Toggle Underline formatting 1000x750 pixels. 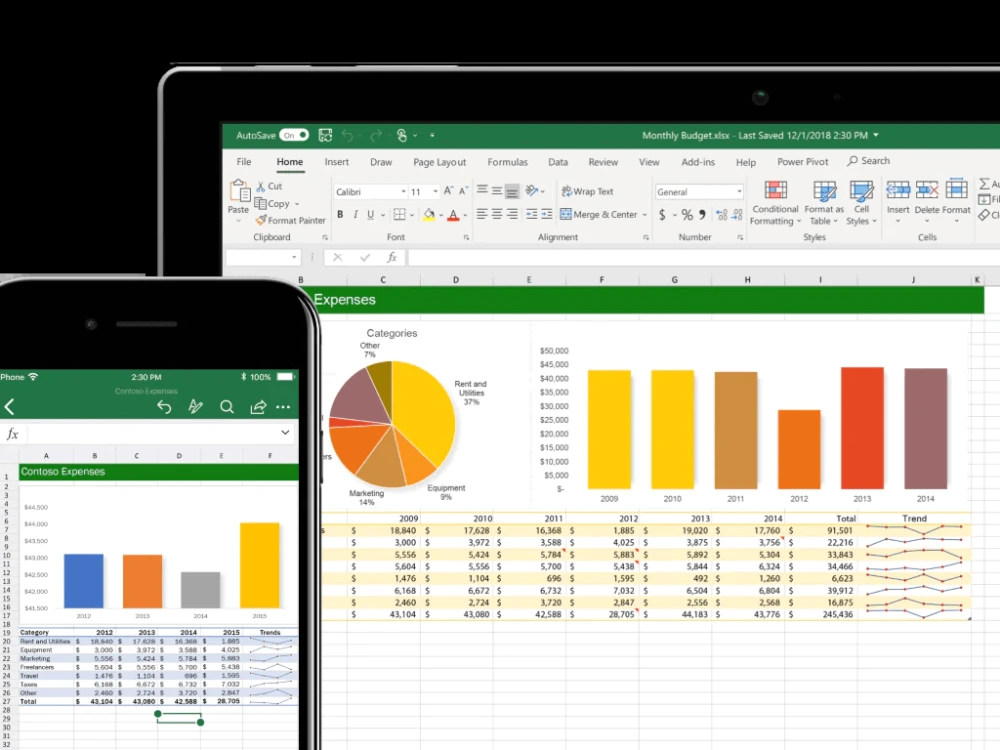tap(371, 215)
